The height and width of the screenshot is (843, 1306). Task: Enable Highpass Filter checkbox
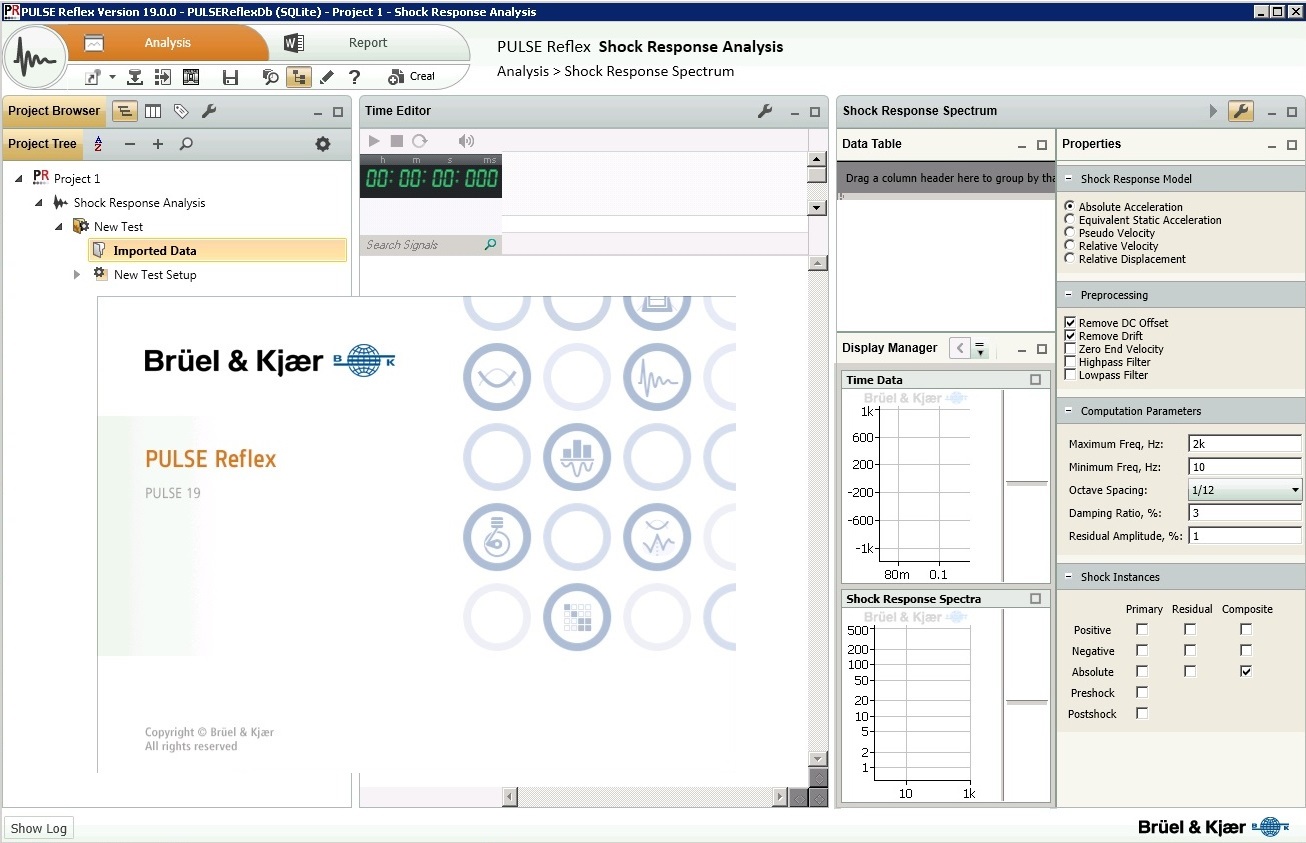point(1071,362)
